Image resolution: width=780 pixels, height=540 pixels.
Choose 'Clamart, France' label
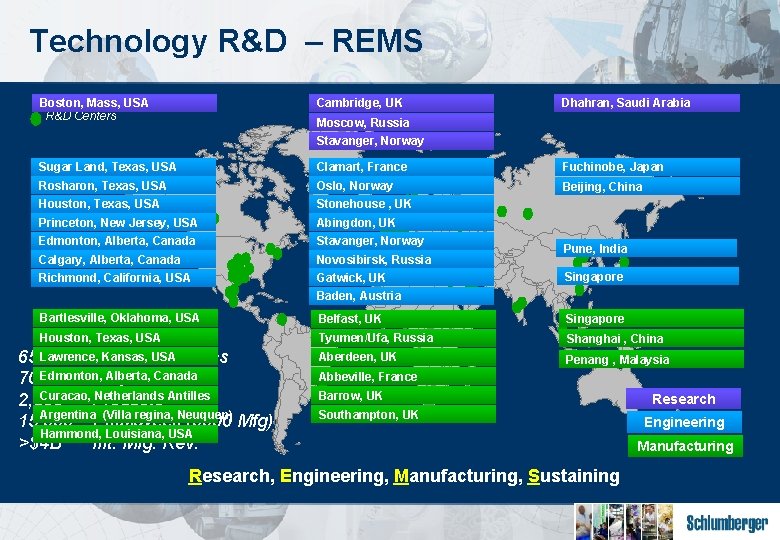point(401,167)
